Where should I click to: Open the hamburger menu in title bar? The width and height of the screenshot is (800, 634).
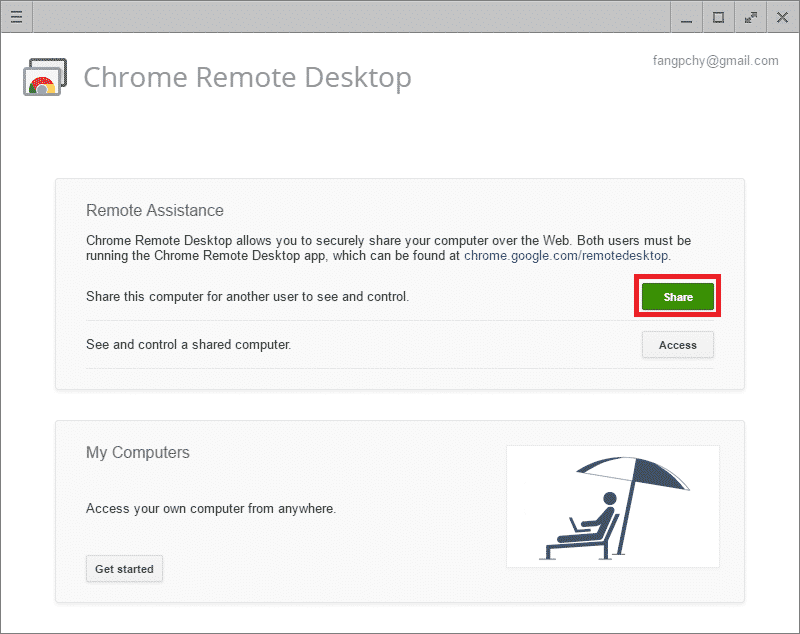pos(16,17)
